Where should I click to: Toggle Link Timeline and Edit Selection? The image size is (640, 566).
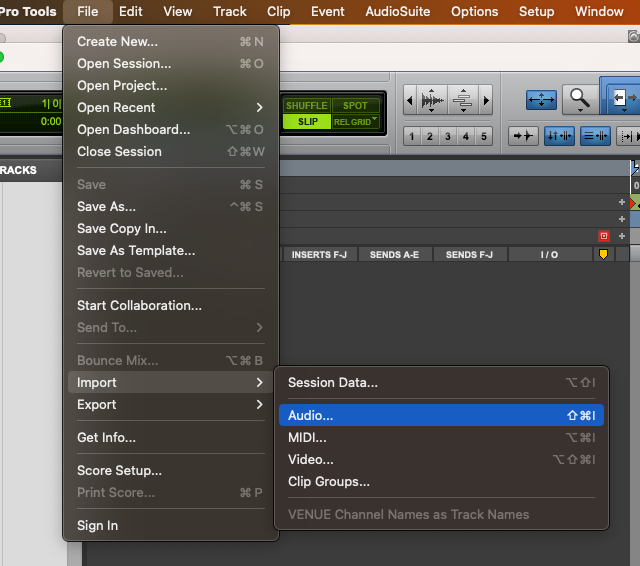[559, 136]
